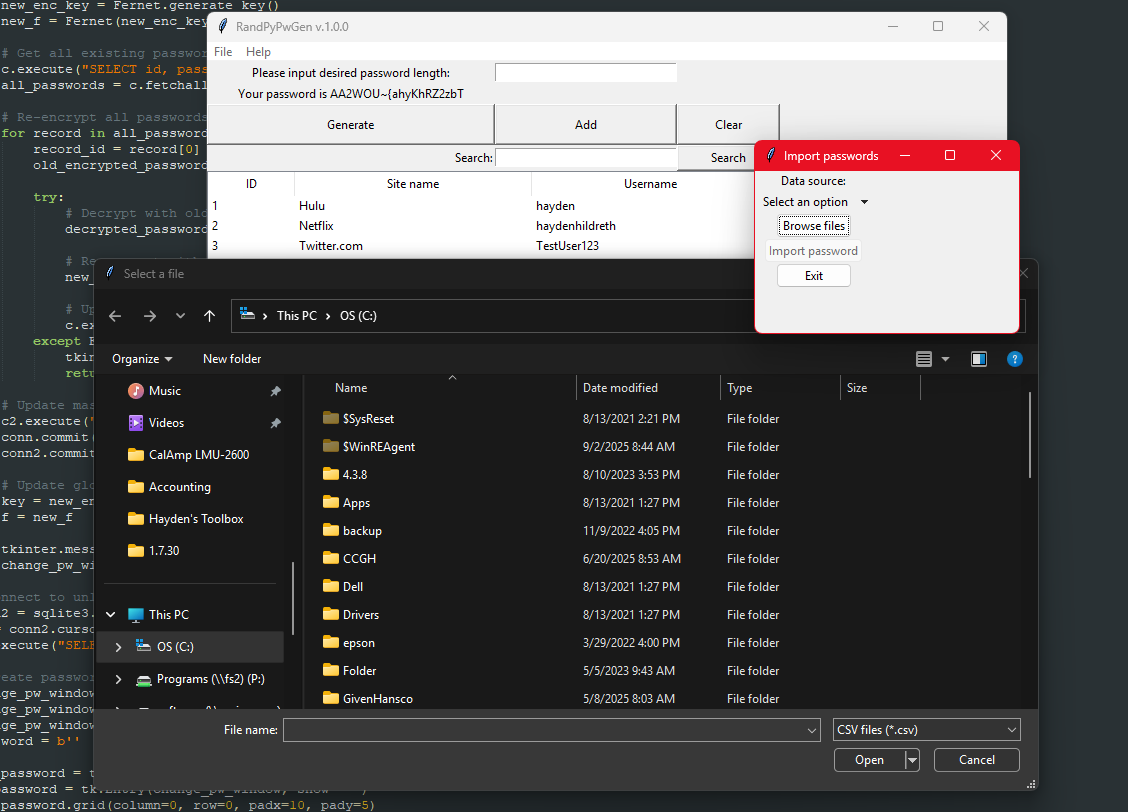Open Help menu in RandPyPwGen
Screen dimensions: 1128x812
click(258, 52)
